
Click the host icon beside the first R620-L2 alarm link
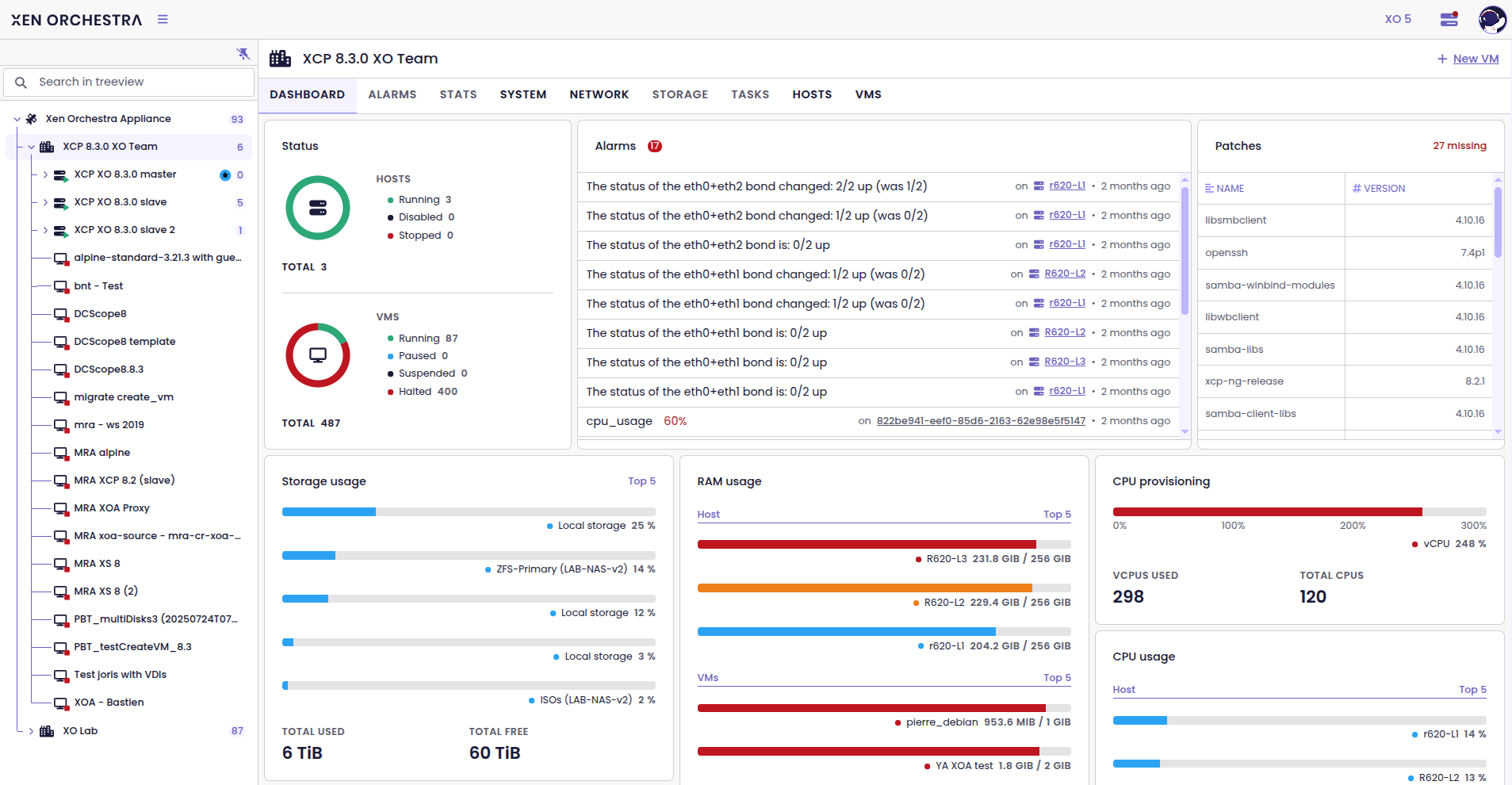click(1034, 274)
